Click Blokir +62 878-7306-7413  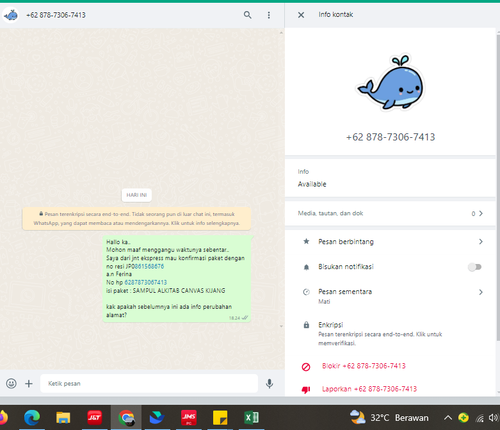[x=364, y=366]
